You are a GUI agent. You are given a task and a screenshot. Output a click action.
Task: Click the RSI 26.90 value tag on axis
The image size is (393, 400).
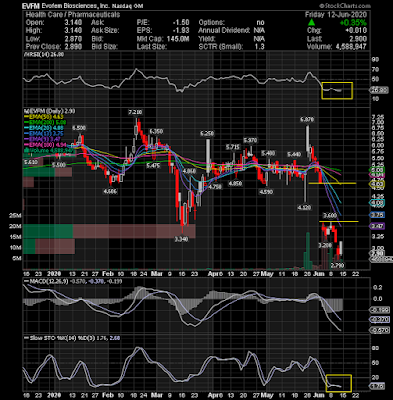(380, 90)
